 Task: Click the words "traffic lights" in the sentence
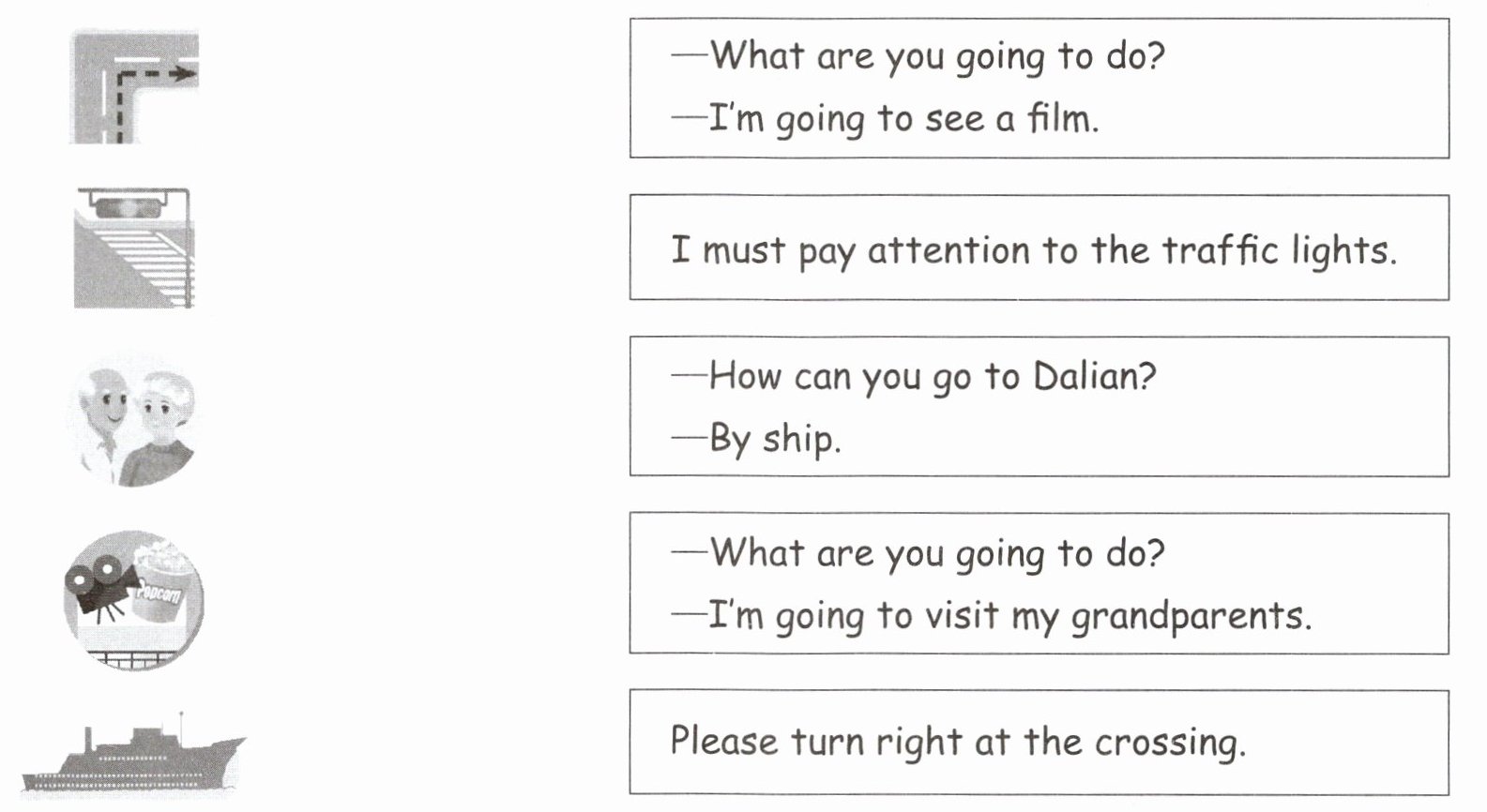pyautogui.click(x=1279, y=250)
